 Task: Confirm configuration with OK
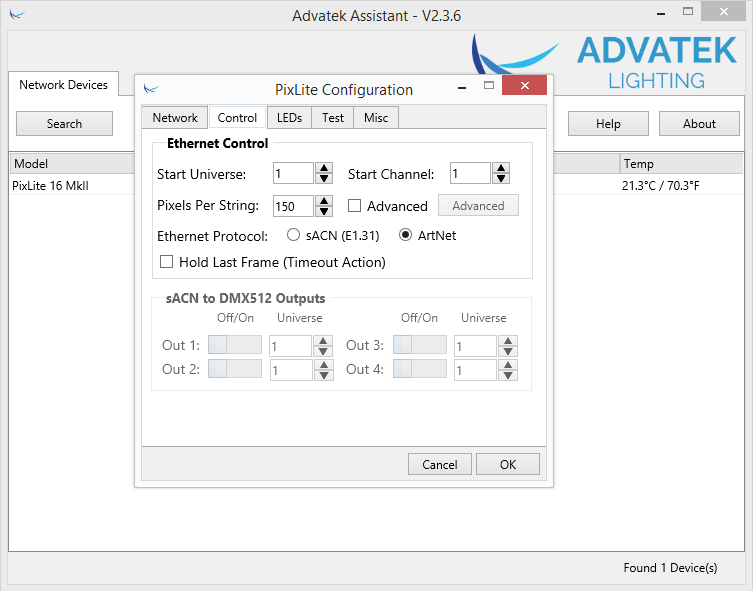point(508,464)
